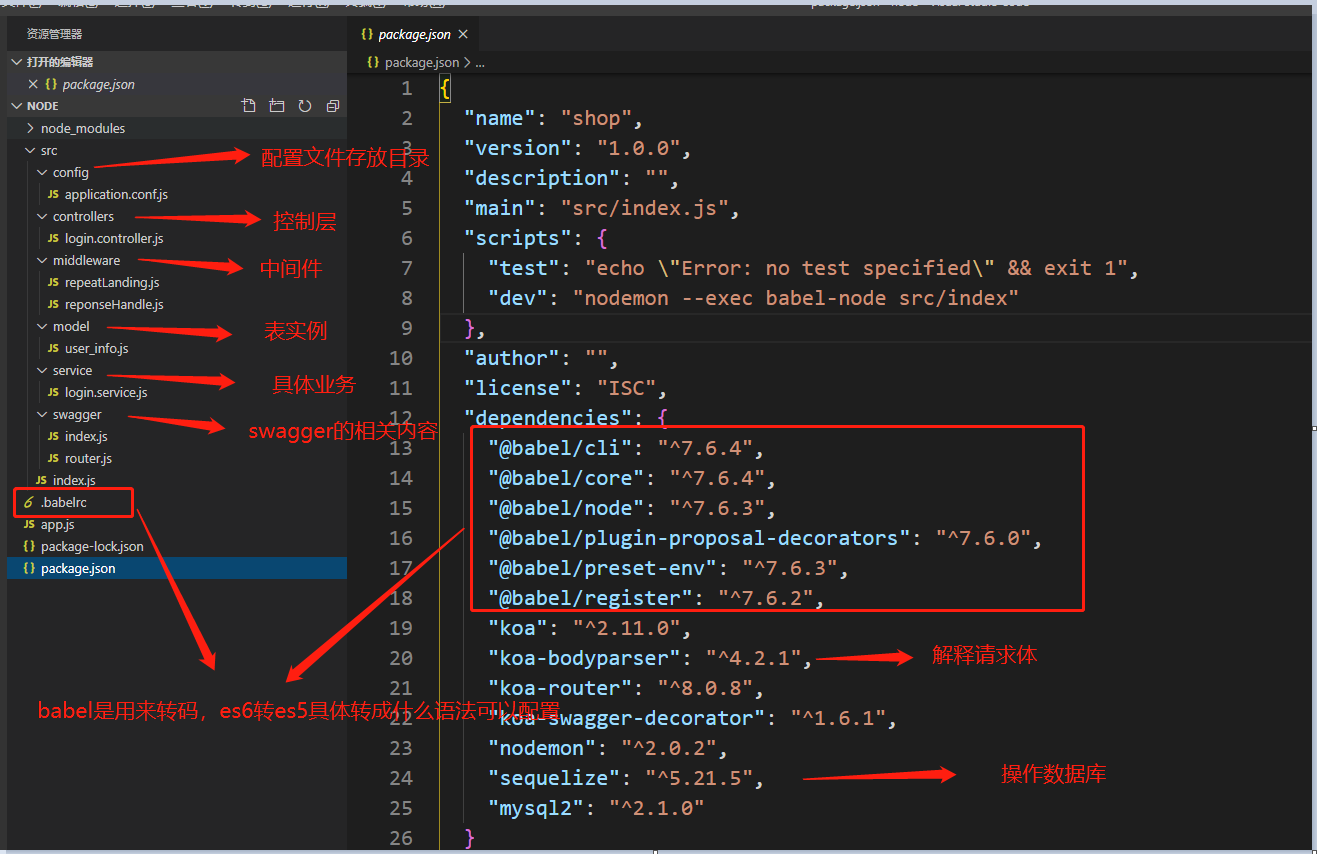Collapse the 打开的编辑器 section
The height and width of the screenshot is (854, 1317).
(17, 62)
